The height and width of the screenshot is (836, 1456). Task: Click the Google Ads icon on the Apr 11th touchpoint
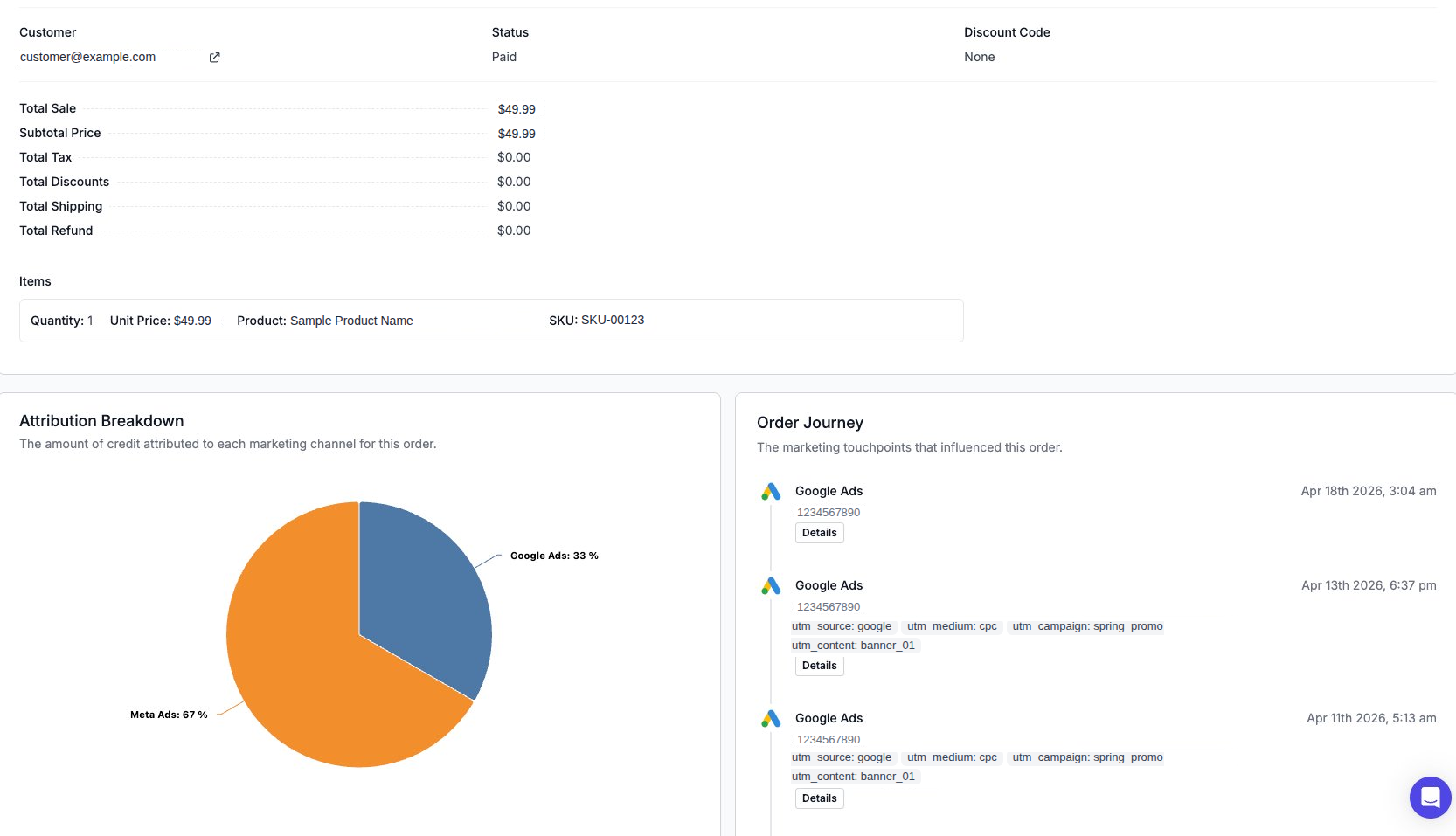770,718
